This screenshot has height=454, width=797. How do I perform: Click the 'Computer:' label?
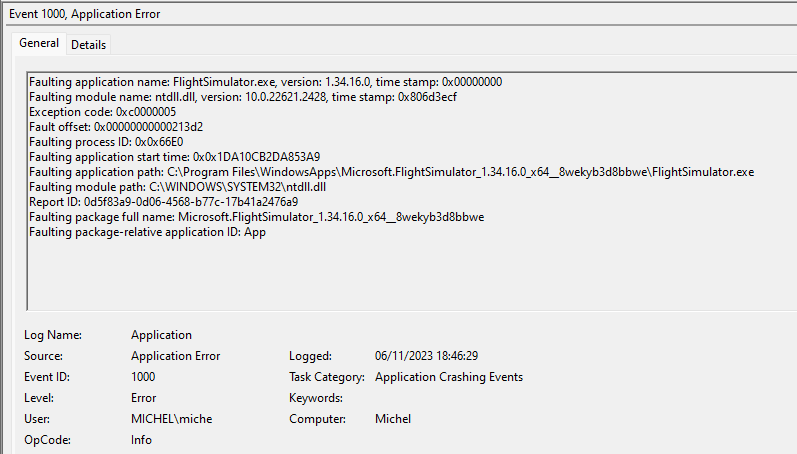click(317, 419)
